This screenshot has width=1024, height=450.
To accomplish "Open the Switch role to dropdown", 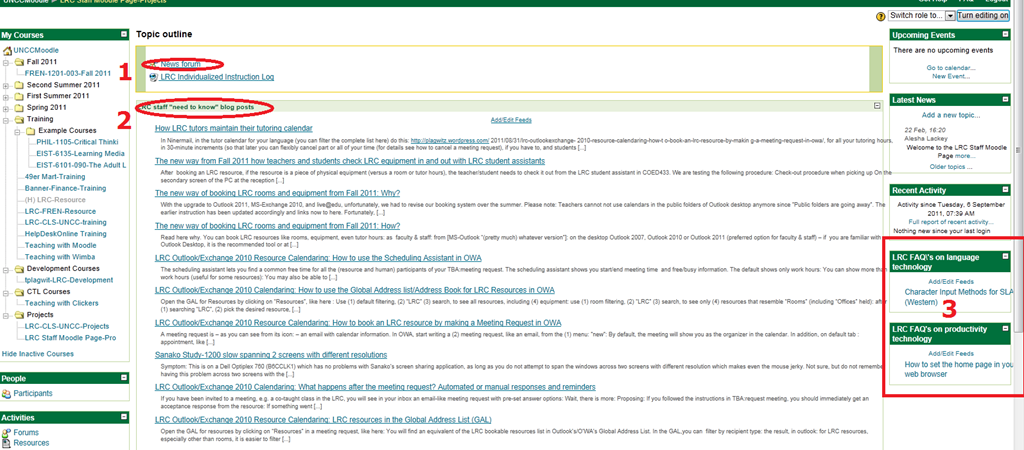I will 950,16.
